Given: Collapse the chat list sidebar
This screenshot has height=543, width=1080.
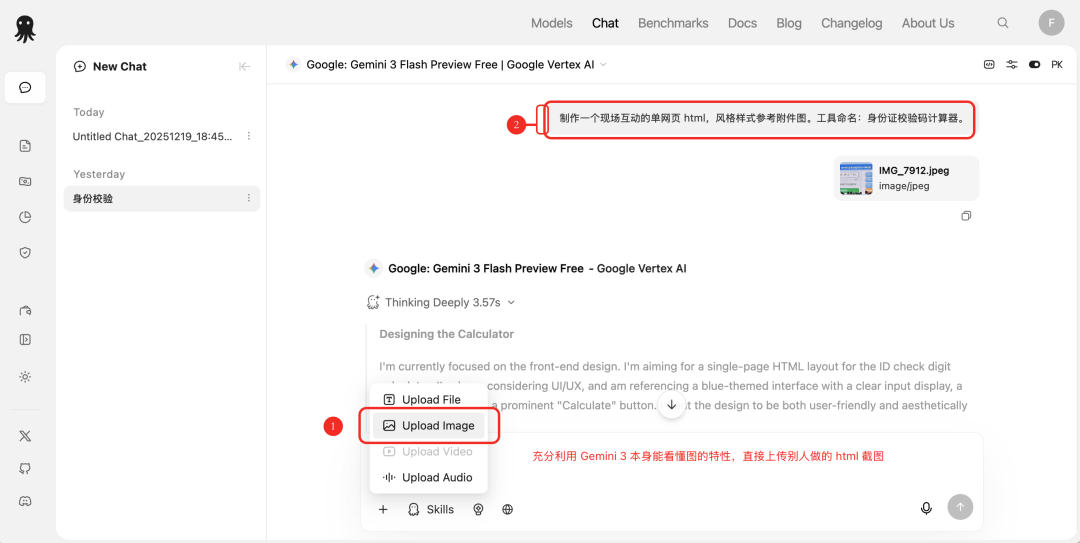Looking at the screenshot, I should [245, 66].
